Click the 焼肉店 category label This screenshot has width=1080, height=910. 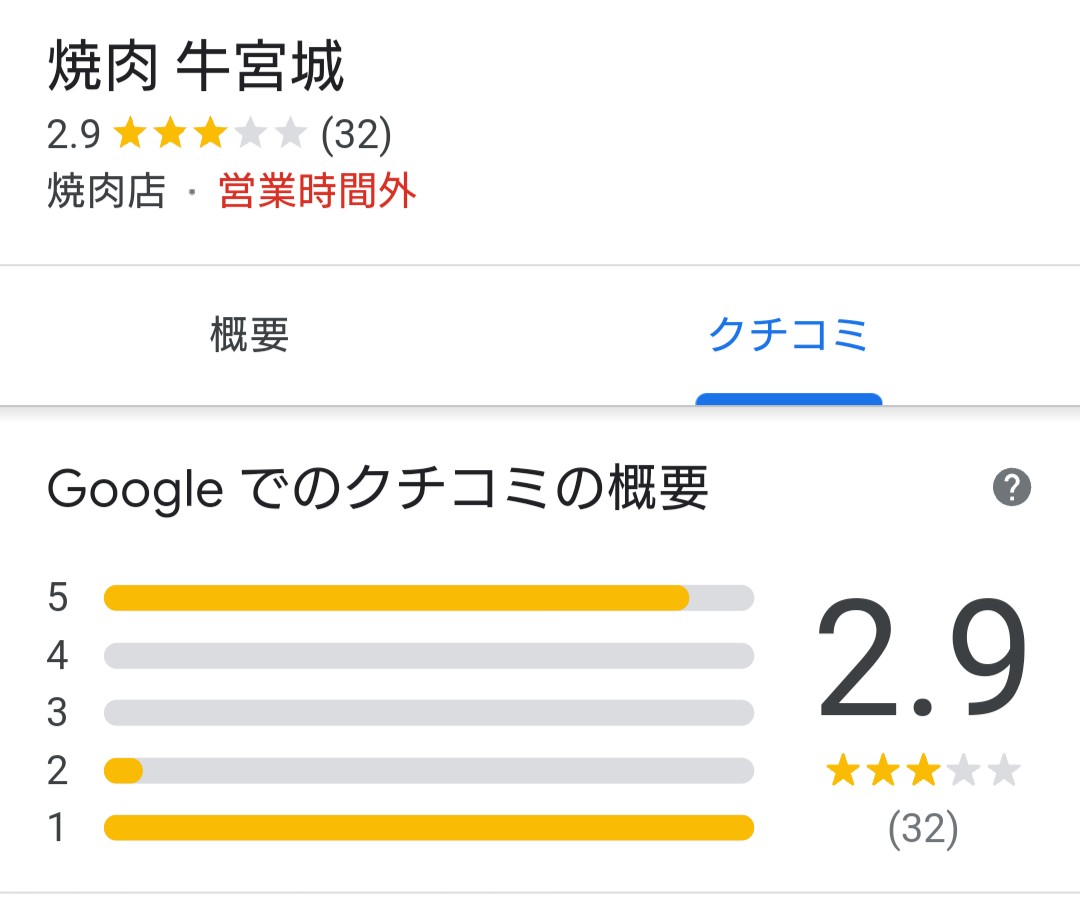click(106, 191)
